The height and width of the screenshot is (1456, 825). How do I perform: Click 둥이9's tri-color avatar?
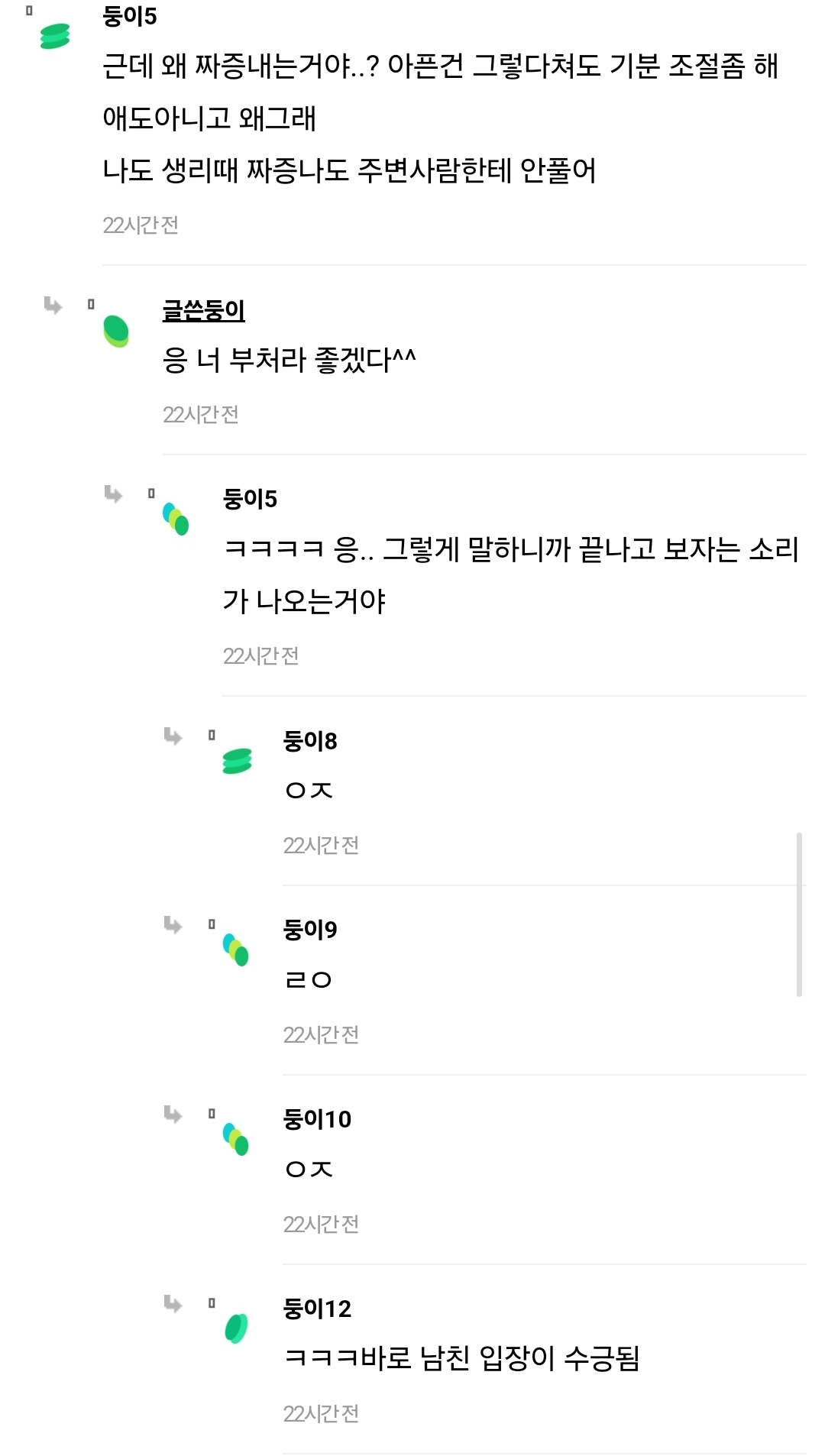(236, 950)
